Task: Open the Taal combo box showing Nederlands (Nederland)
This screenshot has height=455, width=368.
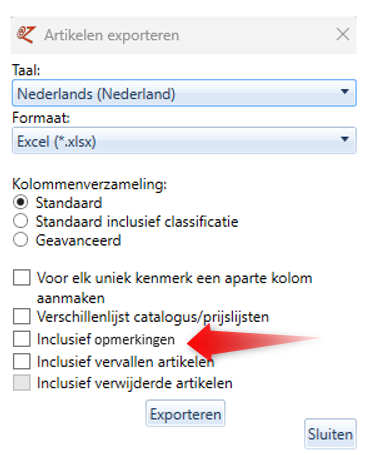Action: (x=184, y=93)
